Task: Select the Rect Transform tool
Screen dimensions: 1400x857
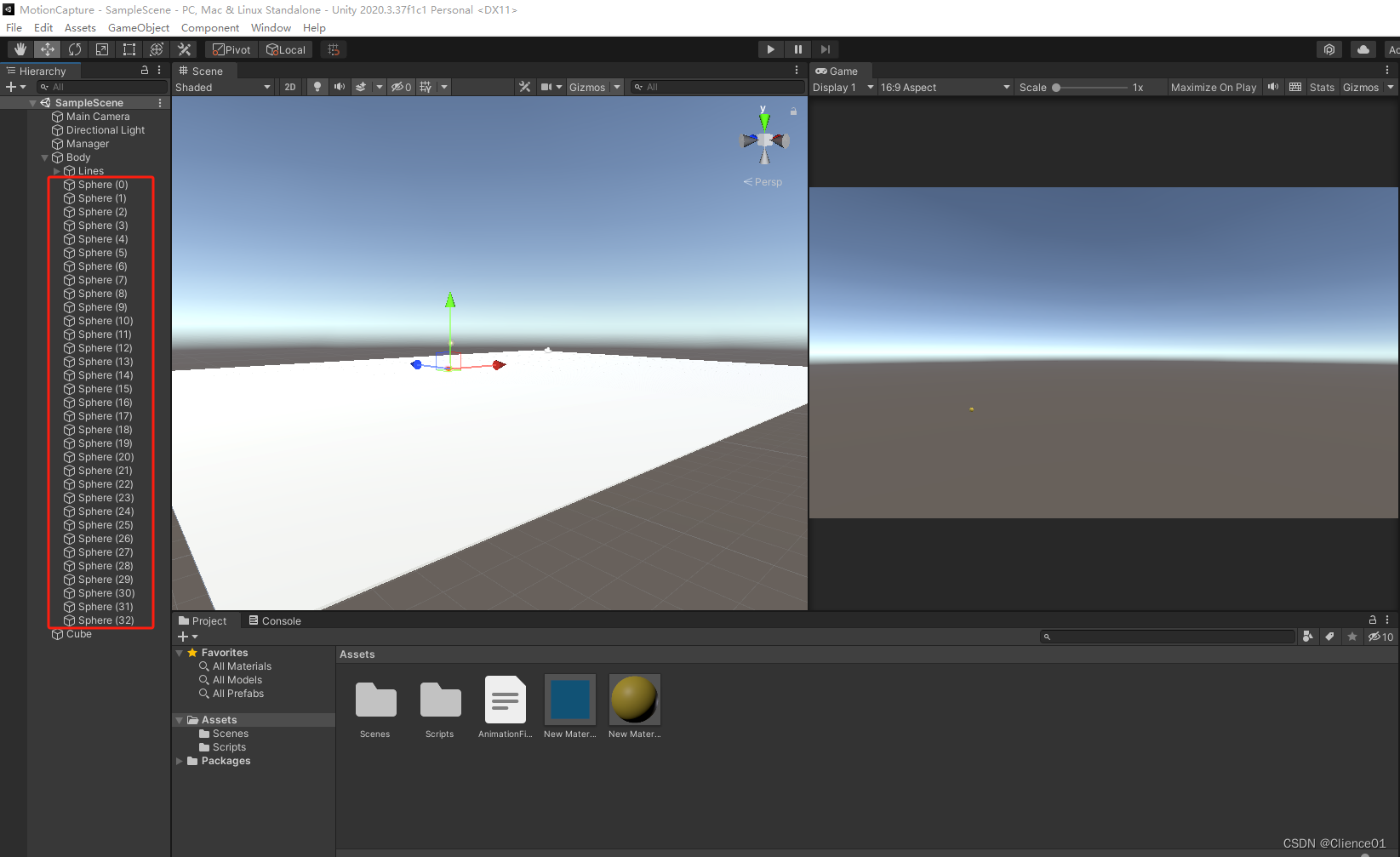Action: pos(129,49)
